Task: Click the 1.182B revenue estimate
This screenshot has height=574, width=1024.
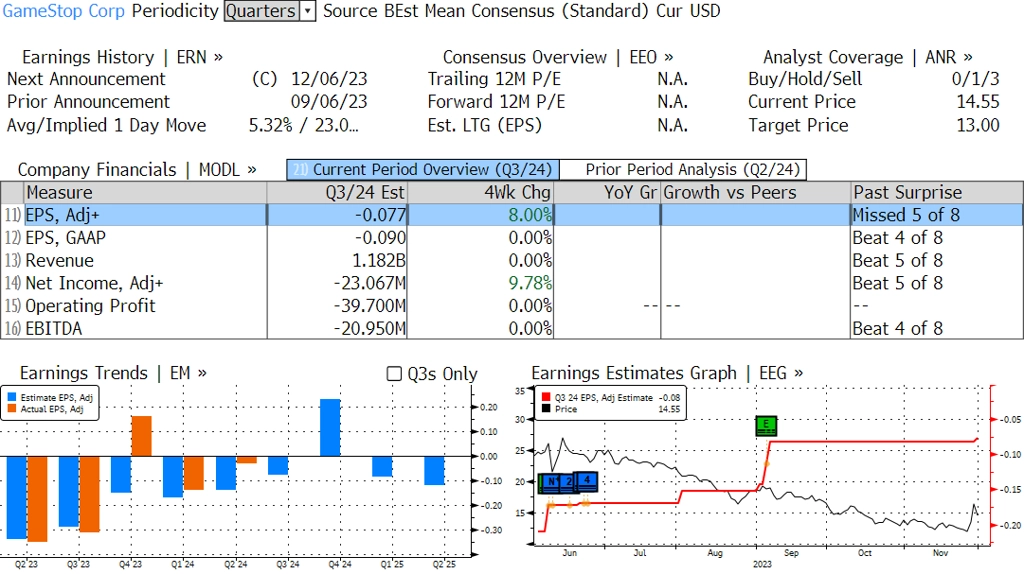Action: [379, 261]
